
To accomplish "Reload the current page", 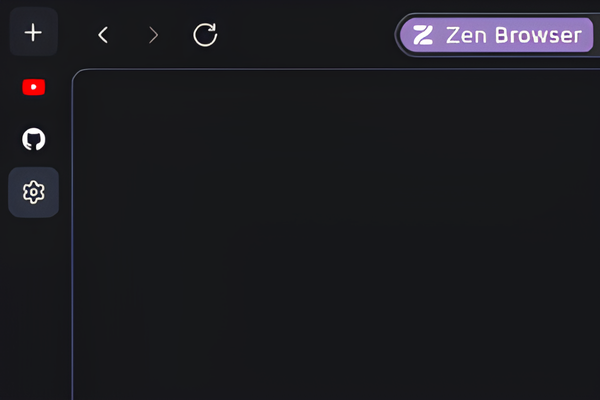I will (205, 35).
